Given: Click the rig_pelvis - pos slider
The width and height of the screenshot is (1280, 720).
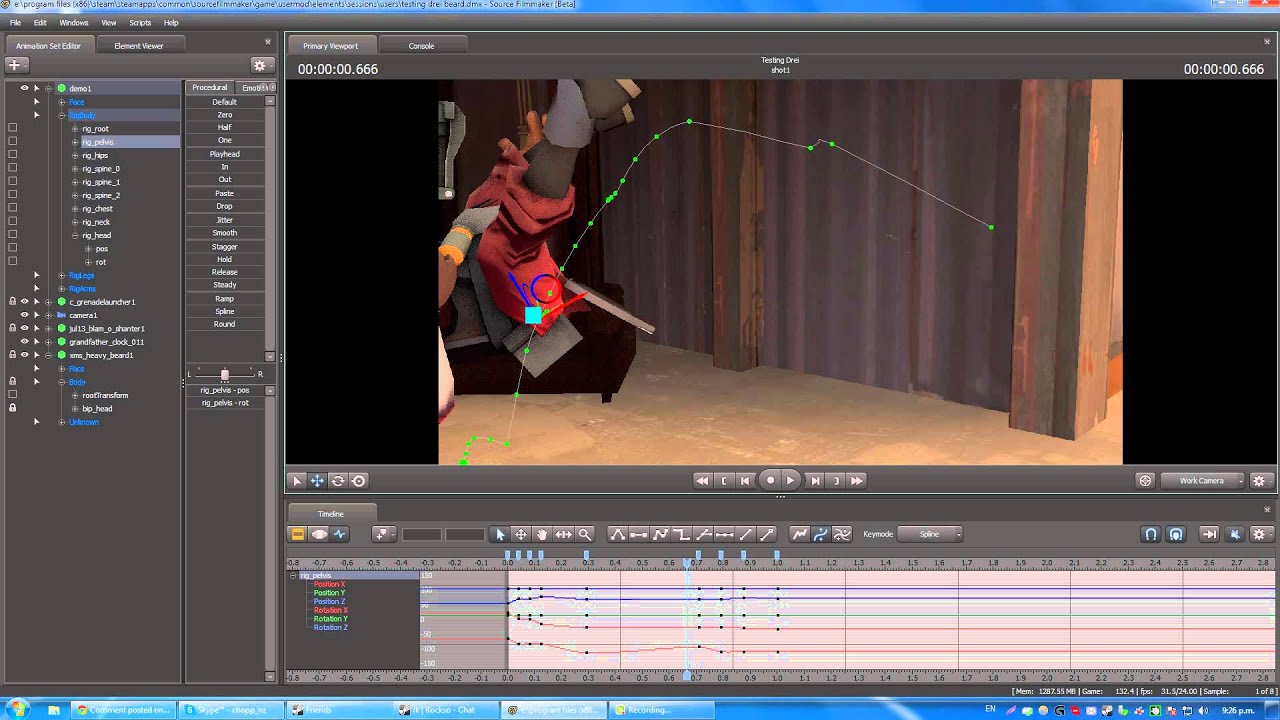Looking at the screenshot, I should [x=225, y=390].
